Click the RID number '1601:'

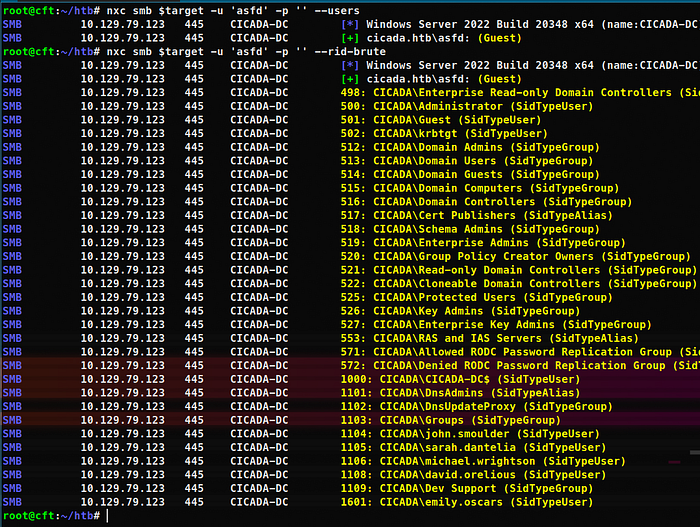tap(356, 502)
